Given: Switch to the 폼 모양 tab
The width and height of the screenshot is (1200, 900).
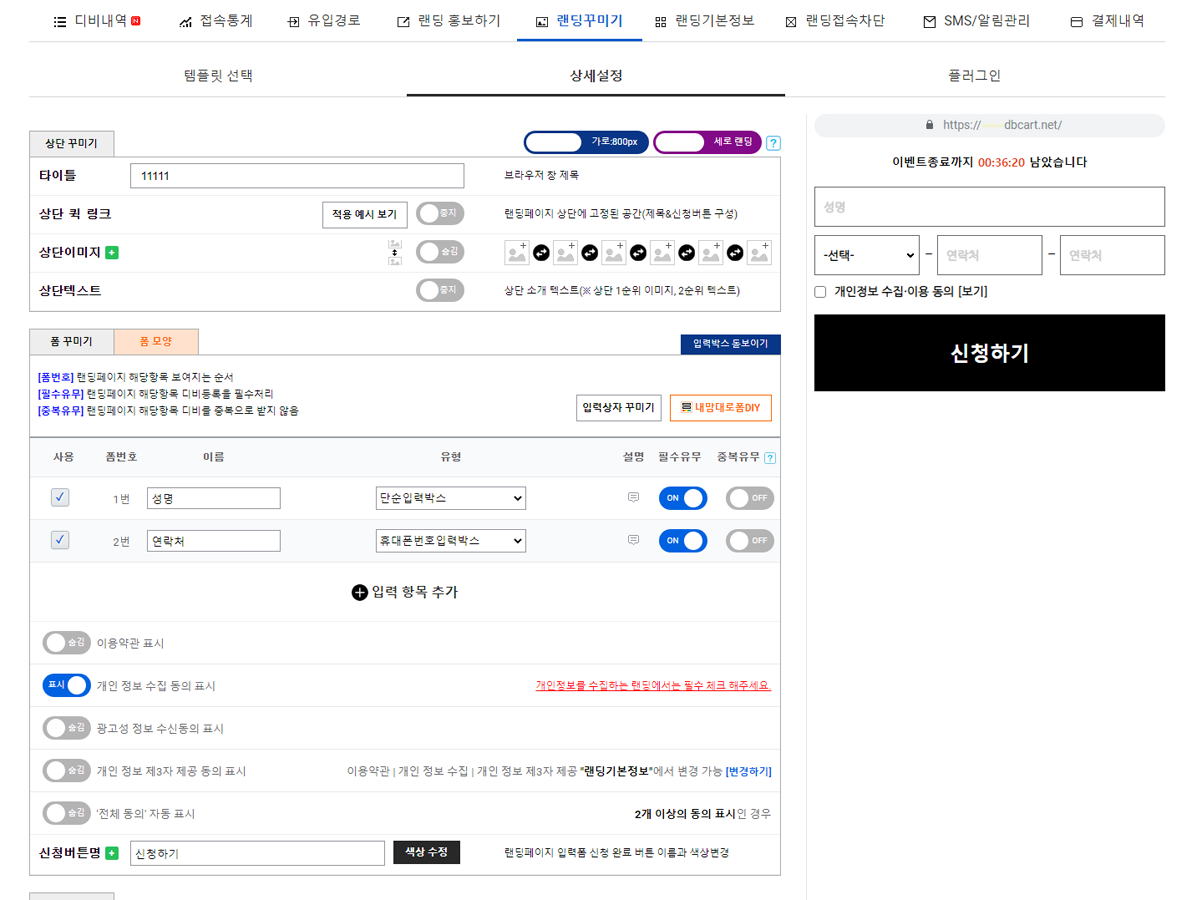Looking at the screenshot, I should (x=156, y=342).
